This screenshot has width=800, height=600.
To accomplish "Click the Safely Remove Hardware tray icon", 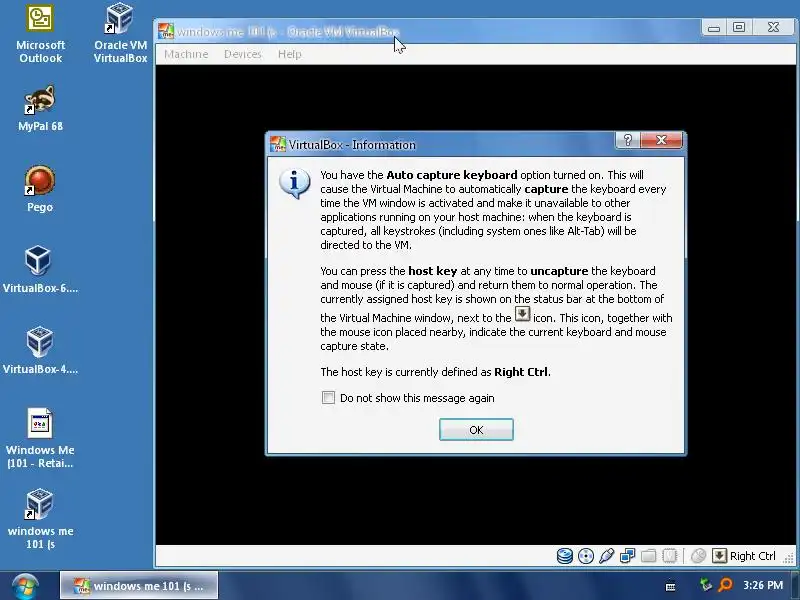I will [706, 585].
